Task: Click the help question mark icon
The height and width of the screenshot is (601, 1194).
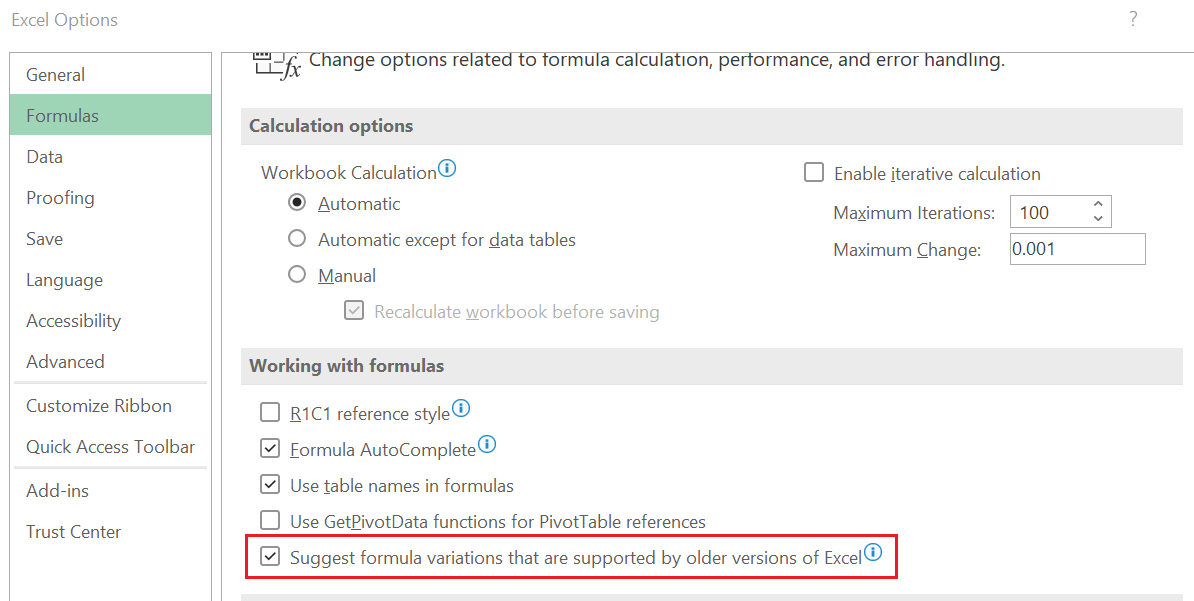Action: [x=1133, y=19]
